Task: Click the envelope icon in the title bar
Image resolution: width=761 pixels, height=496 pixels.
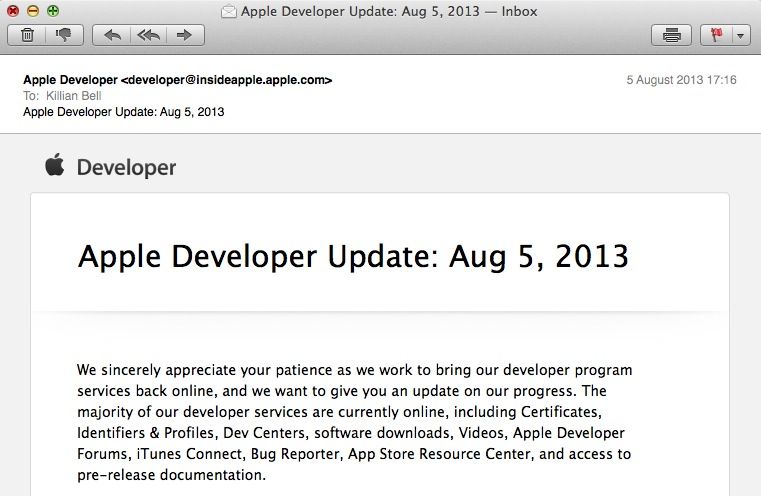Action: [x=229, y=12]
